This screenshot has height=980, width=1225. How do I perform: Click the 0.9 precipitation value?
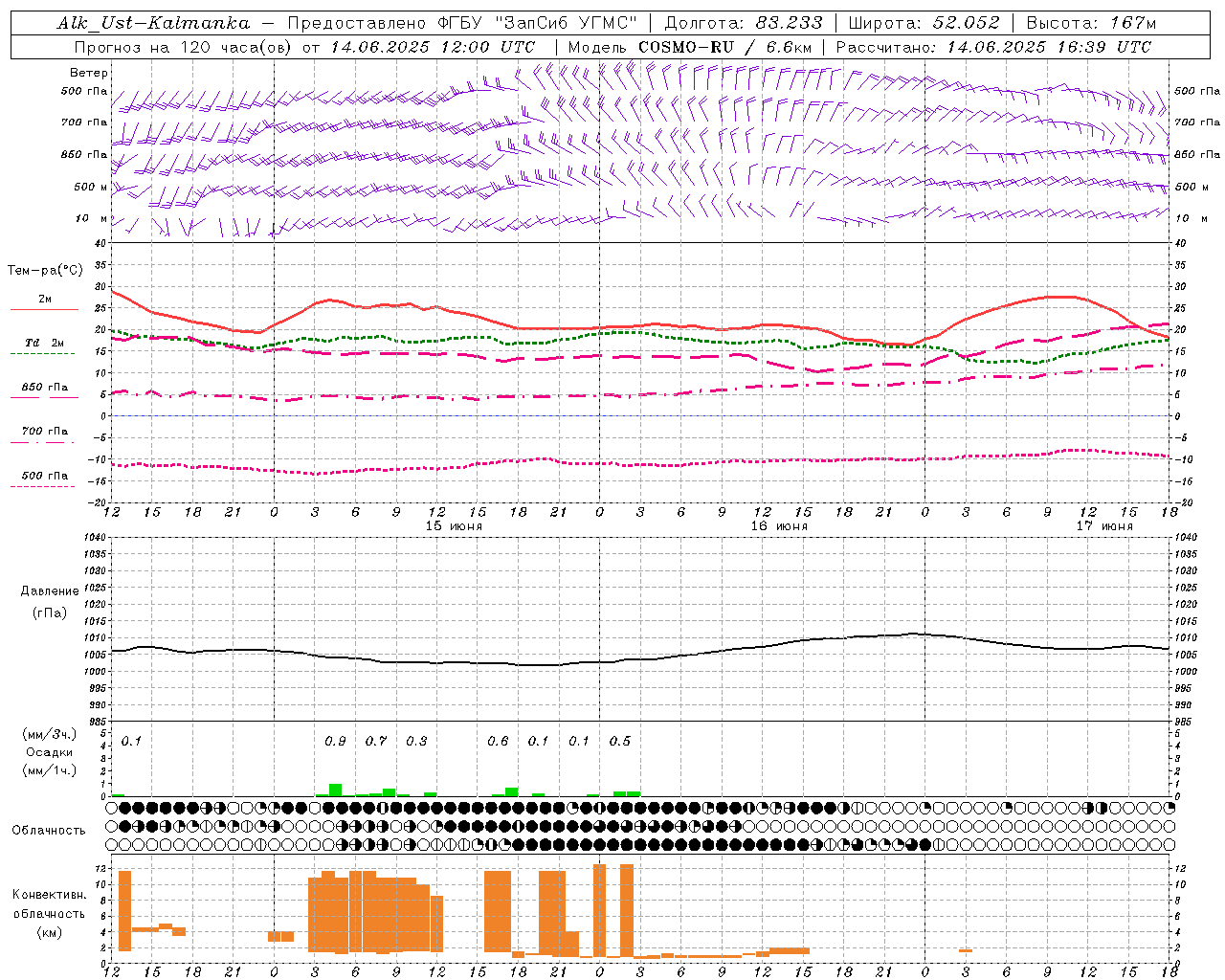coord(335,742)
